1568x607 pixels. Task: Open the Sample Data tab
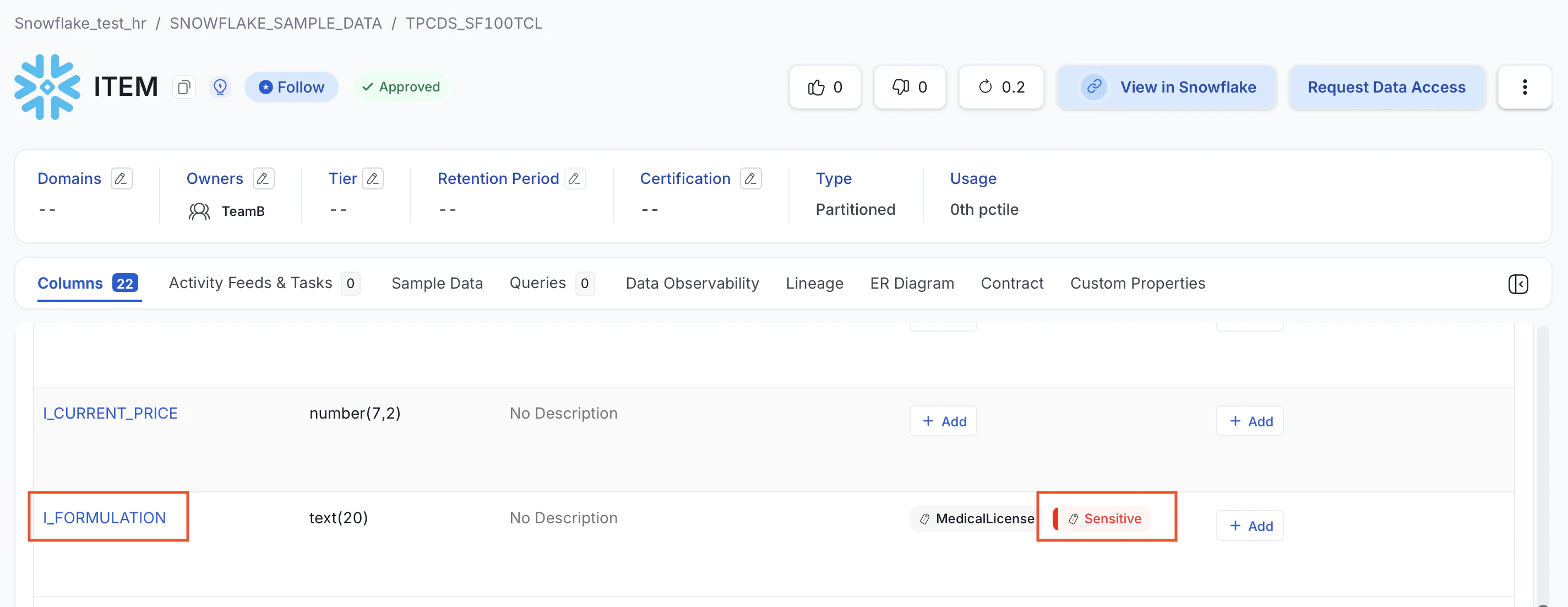(437, 283)
